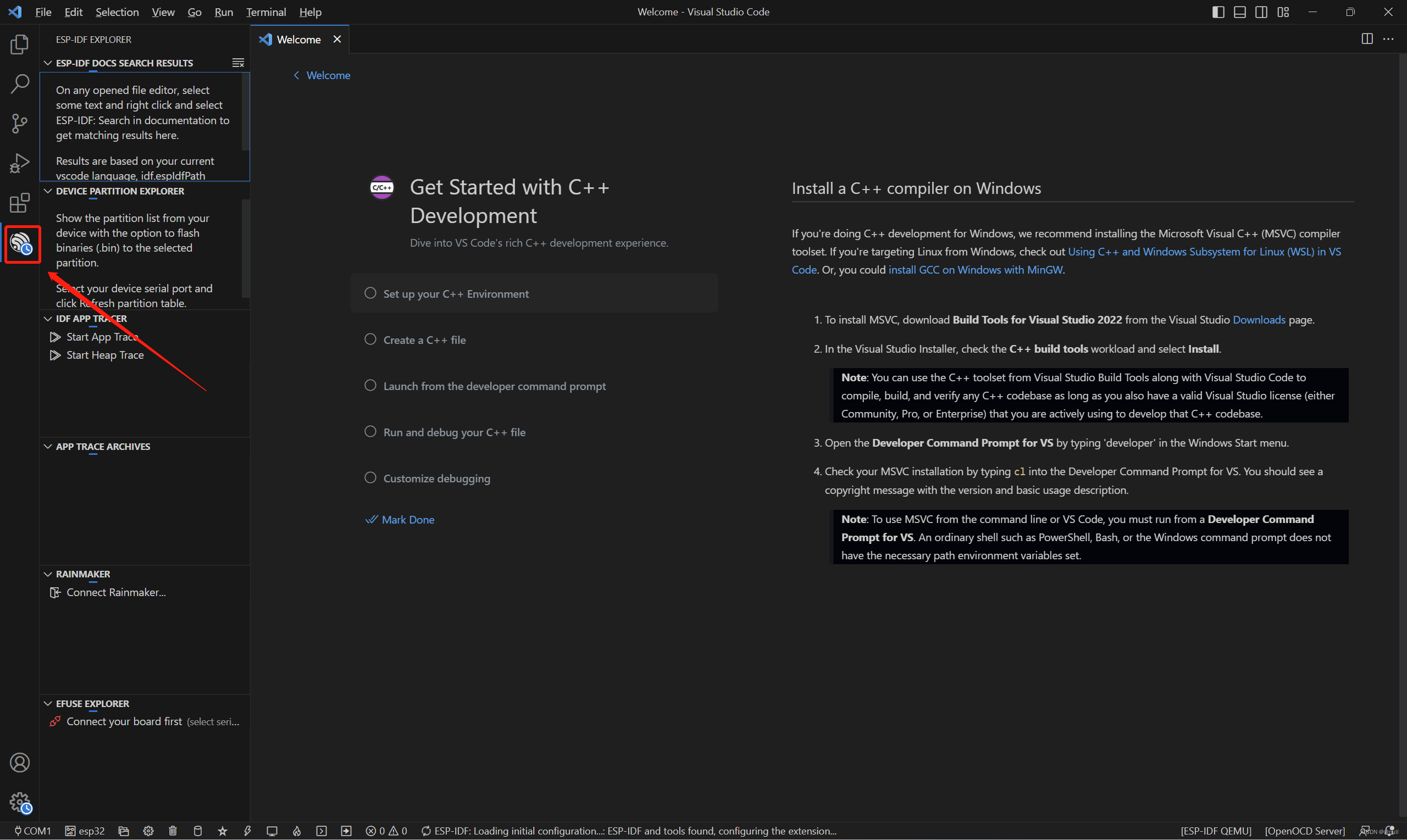Open the Go menu
1407x840 pixels.
[x=194, y=12]
